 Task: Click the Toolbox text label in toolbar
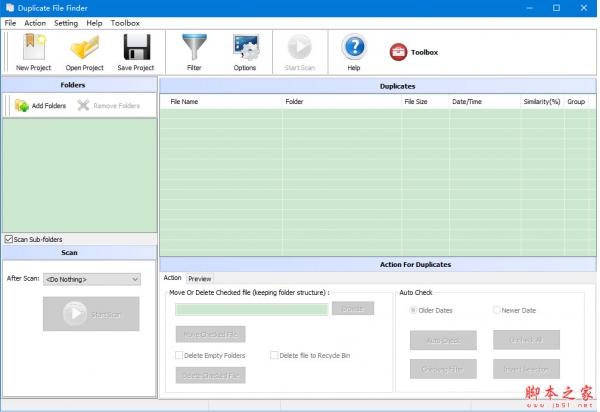pyautogui.click(x=424, y=52)
